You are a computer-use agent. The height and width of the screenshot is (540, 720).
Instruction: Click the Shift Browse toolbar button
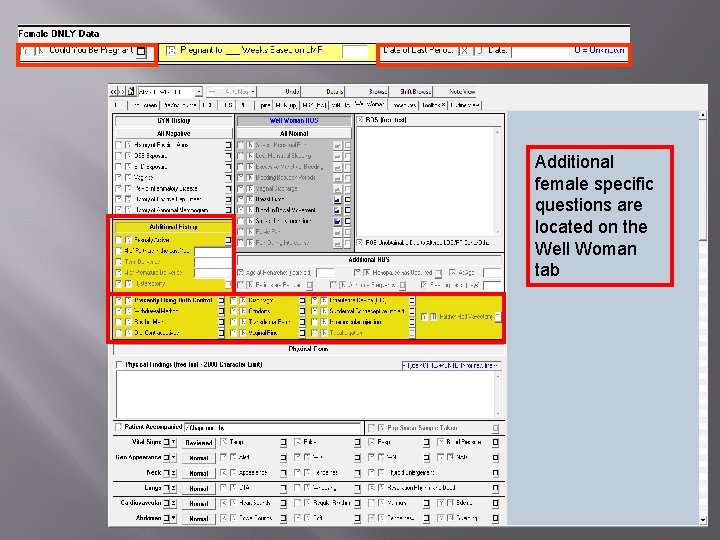click(411, 92)
